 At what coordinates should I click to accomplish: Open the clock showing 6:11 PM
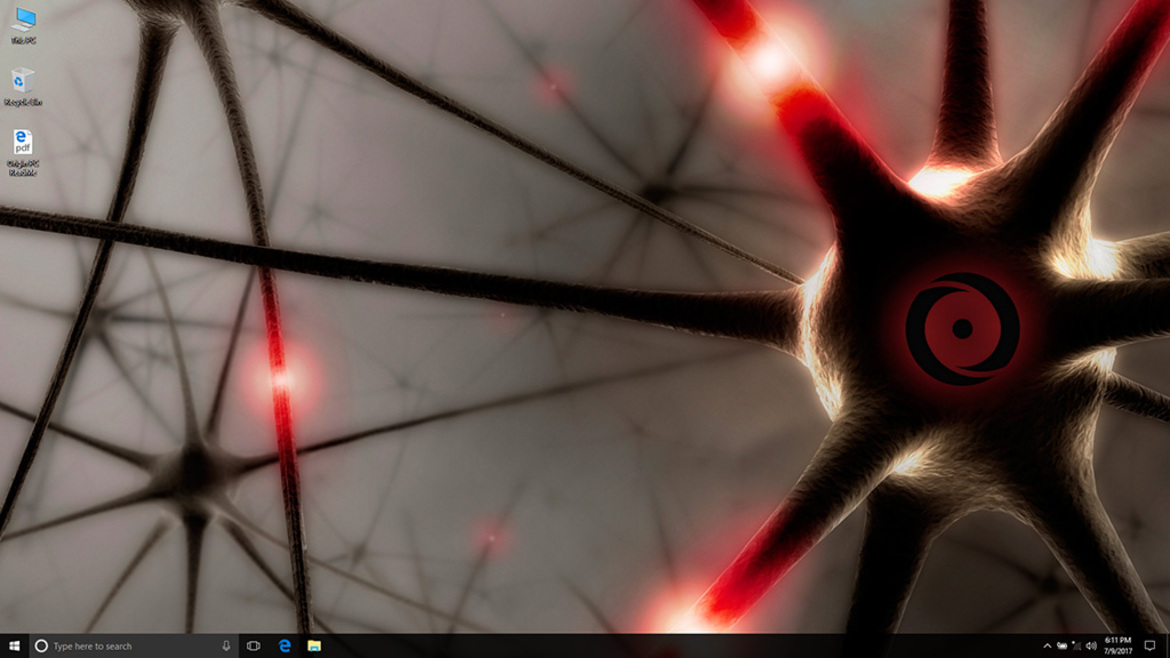click(x=1118, y=646)
